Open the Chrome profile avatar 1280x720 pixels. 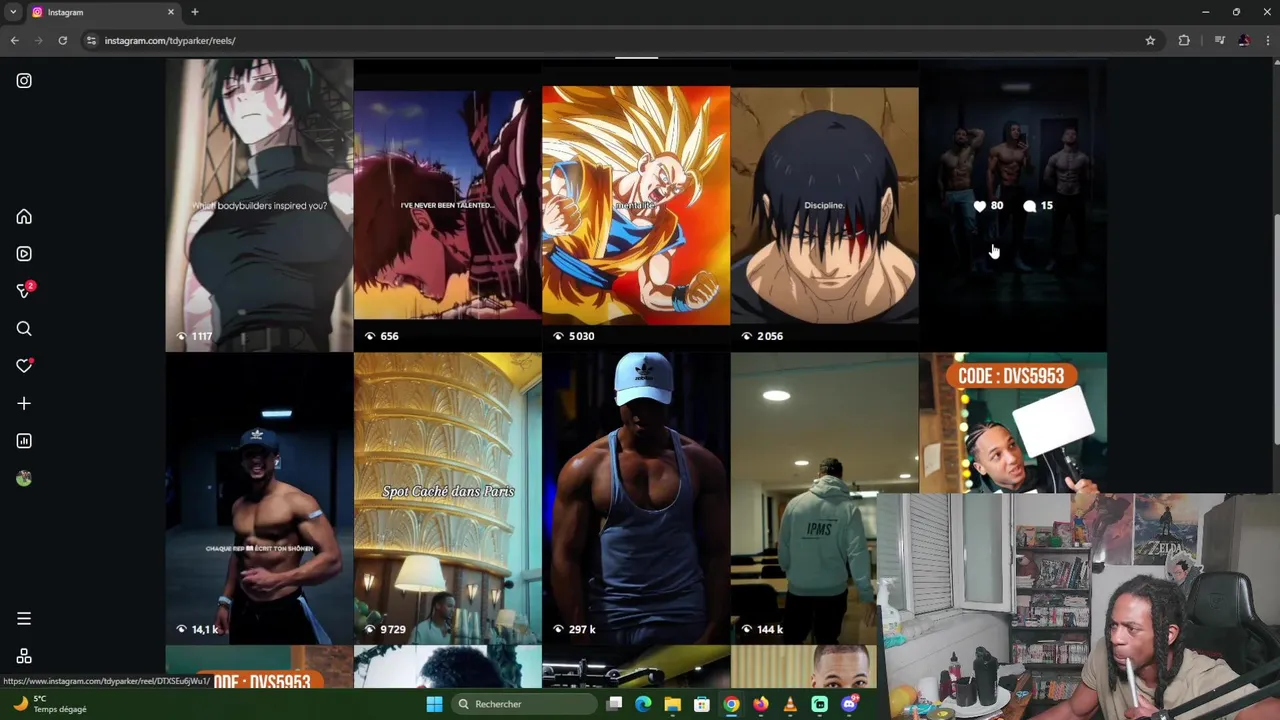click(x=1244, y=41)
